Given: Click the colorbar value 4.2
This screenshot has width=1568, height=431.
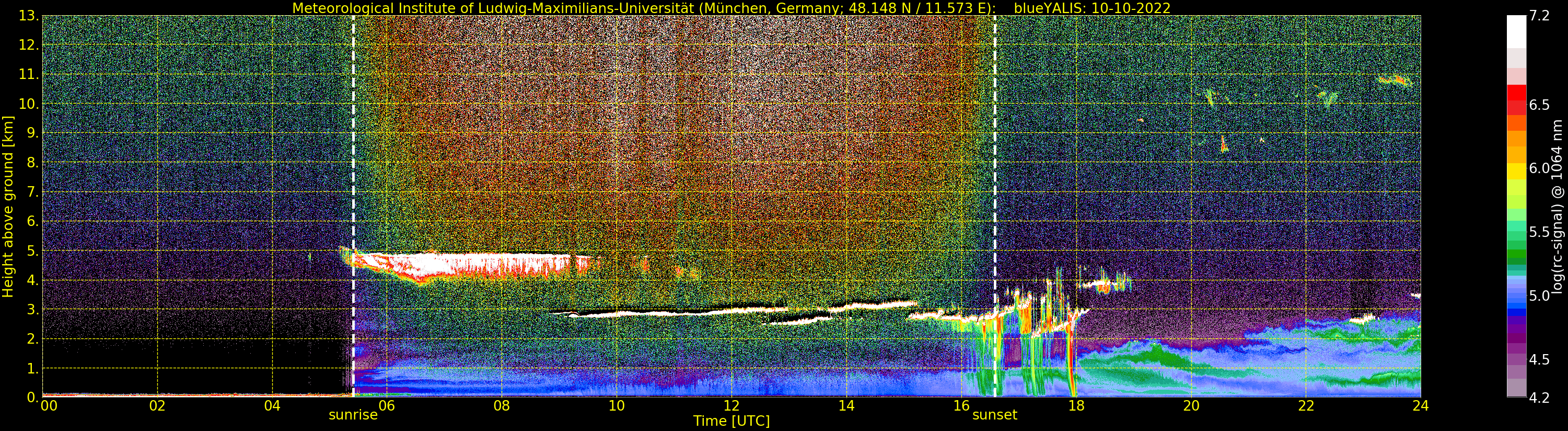Looking at the screenshot, I should [x=1539, y=398].
